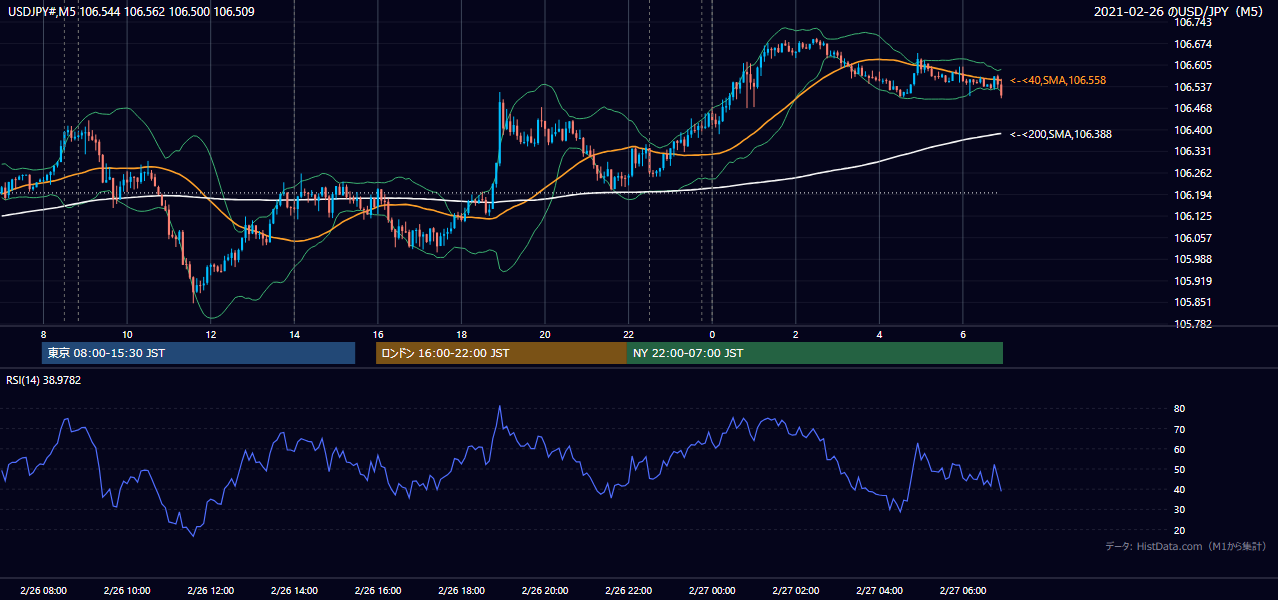Click the HistData.com data source credit

point(1186,547)
